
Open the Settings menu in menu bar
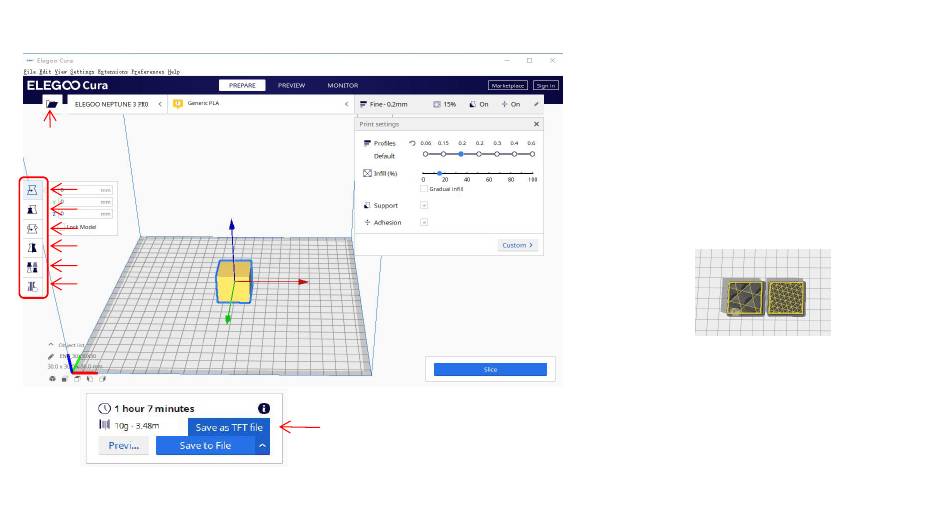82,72
